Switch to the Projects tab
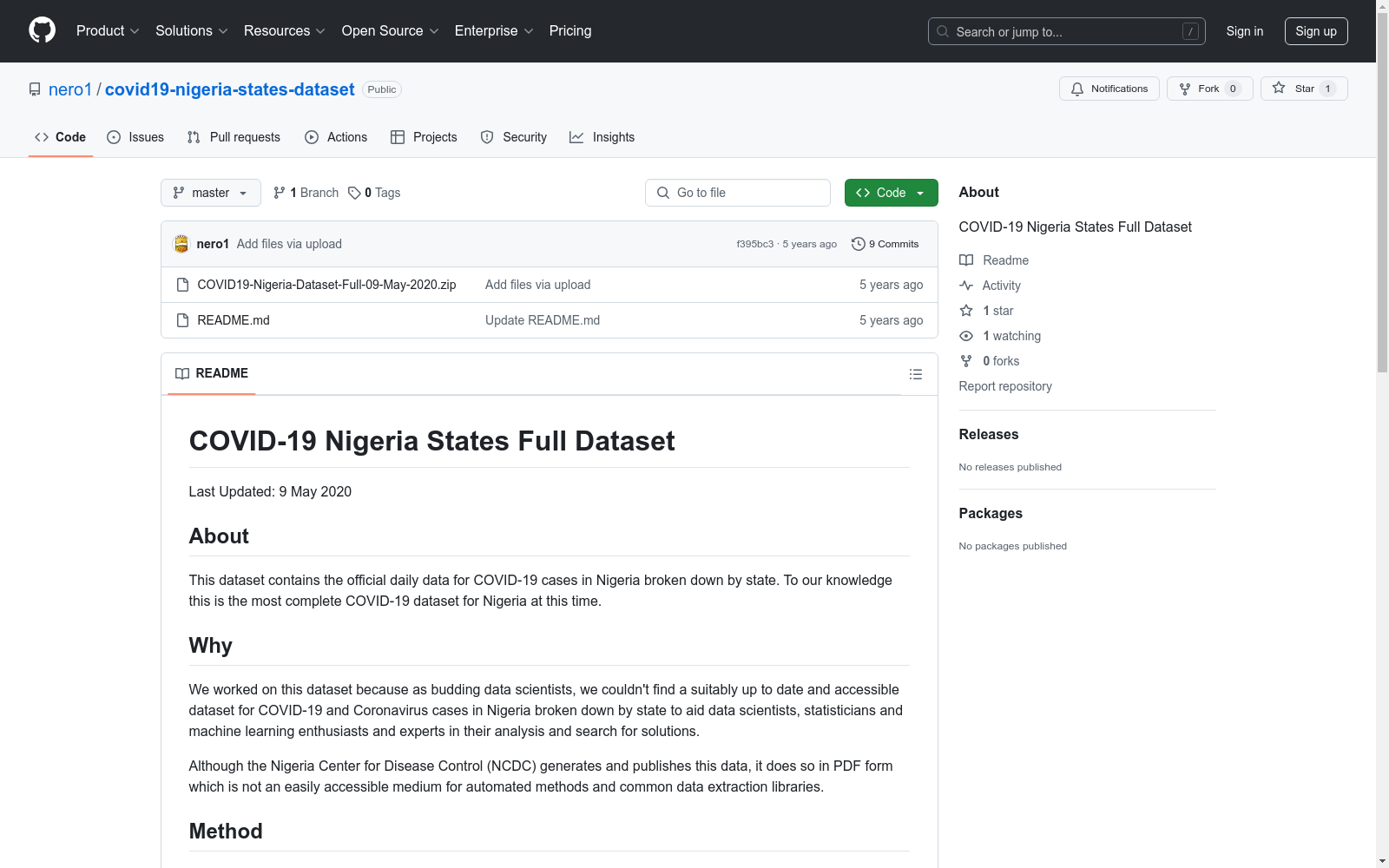The image size is (1389, 868). [x=424, y=137]
